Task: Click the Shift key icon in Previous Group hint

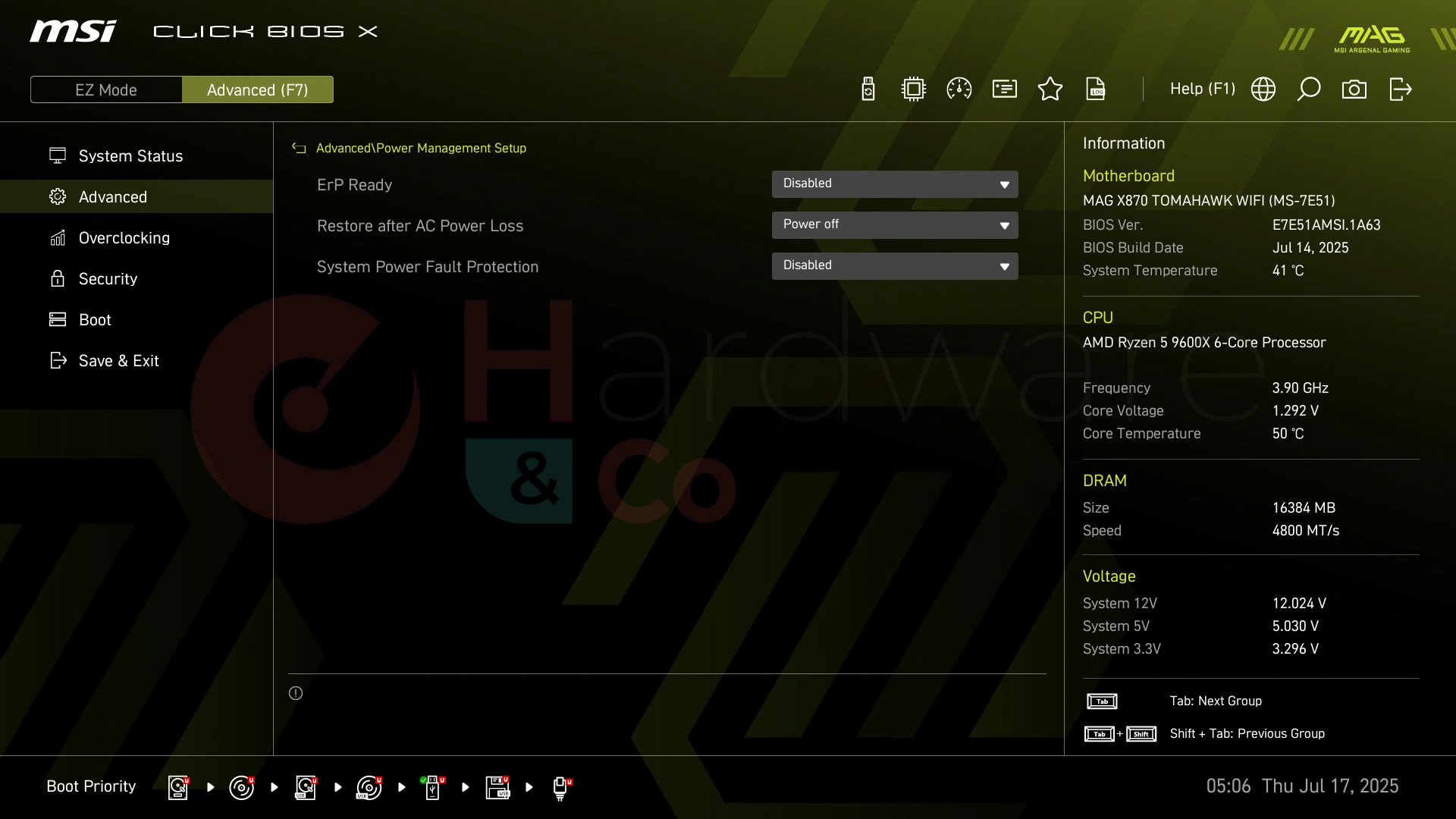Action: pos(1141,734)
